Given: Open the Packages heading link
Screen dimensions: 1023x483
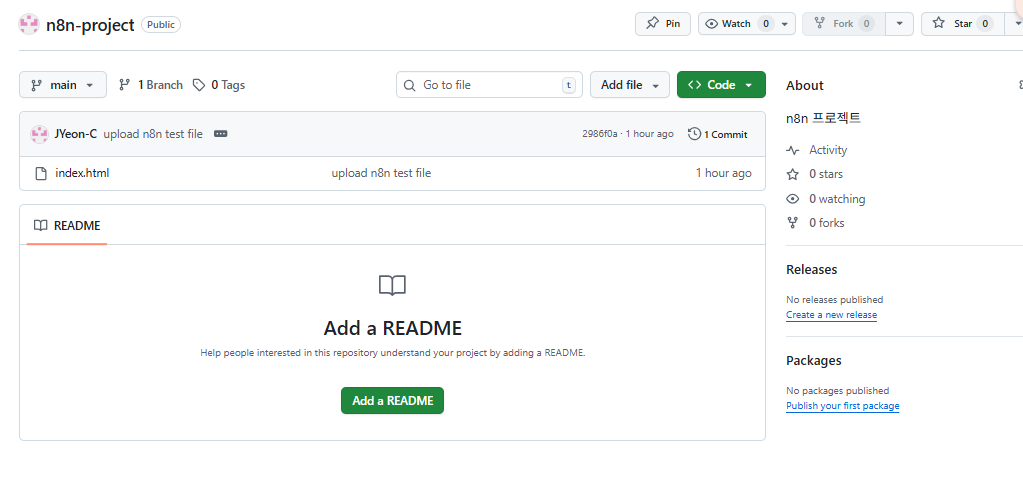Looking at the screenshot, I should coord(814,361).
